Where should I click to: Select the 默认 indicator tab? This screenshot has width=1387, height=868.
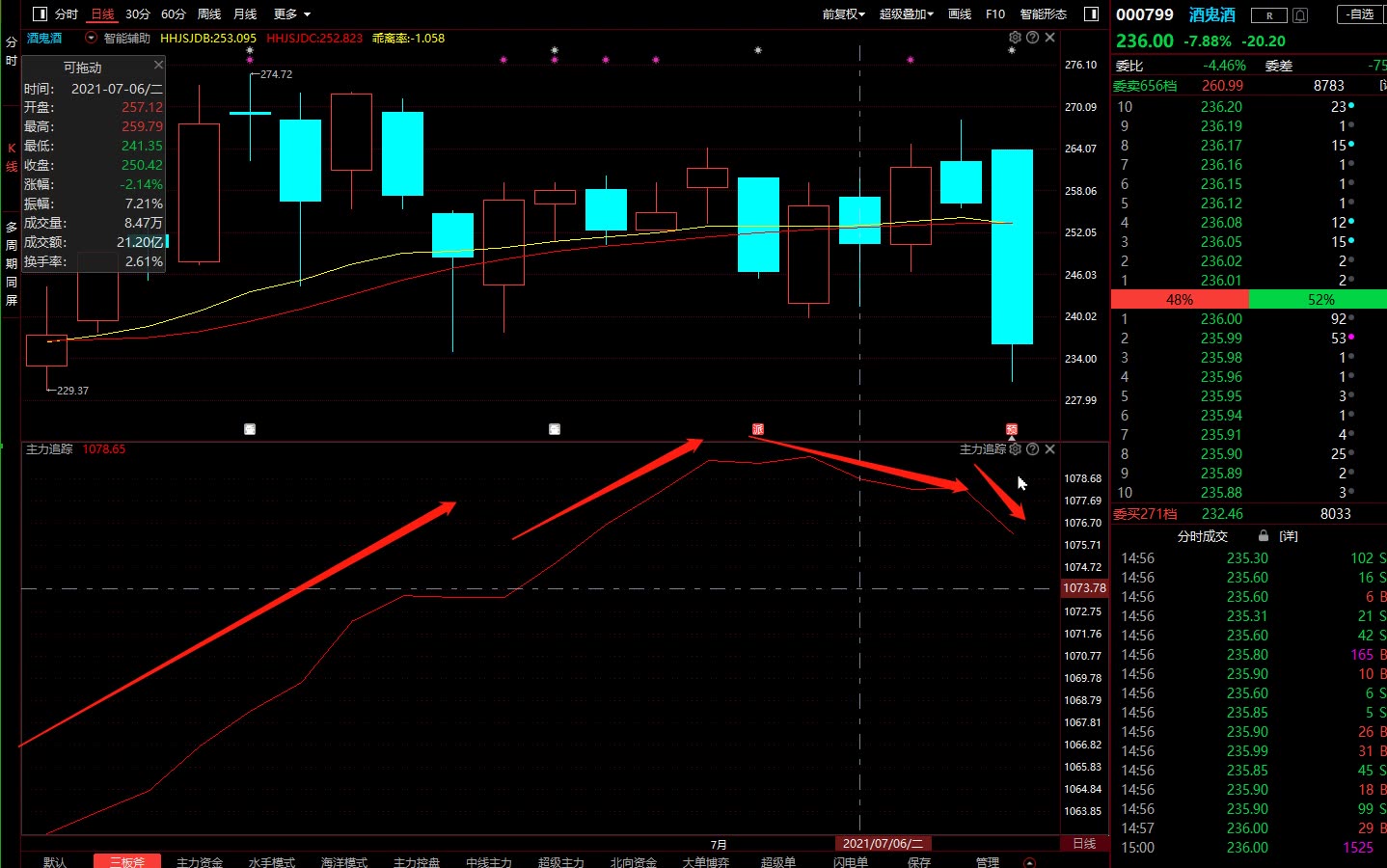[55, 862]
